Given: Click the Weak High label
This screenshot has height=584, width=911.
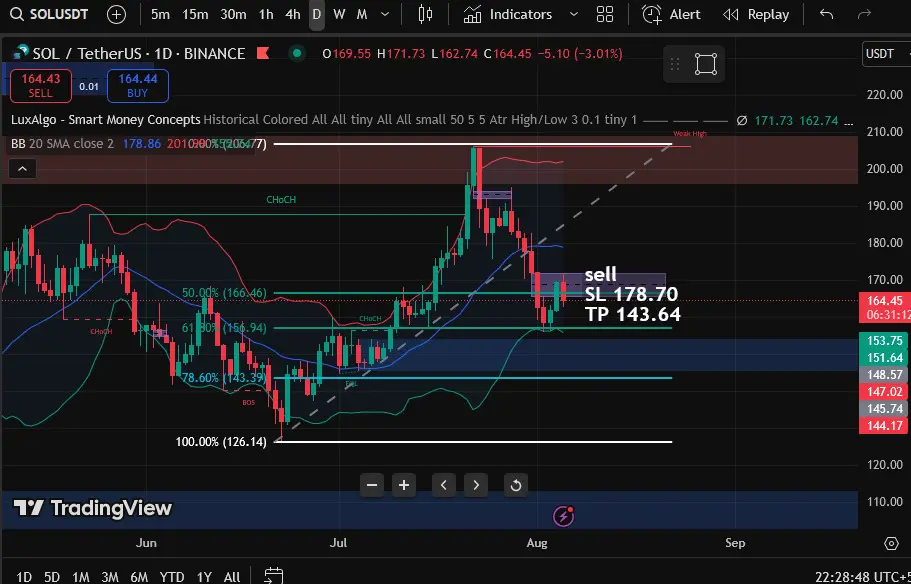Looking at the screenshot, I should coord(690,134).
